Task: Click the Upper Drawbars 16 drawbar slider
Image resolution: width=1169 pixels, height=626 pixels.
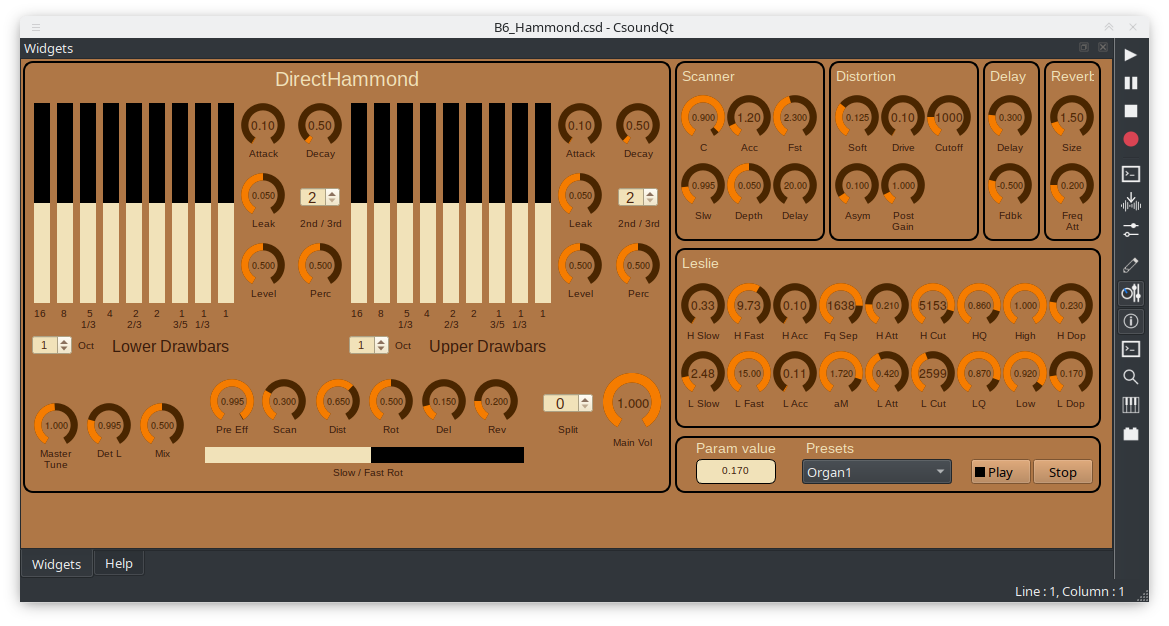Action: coord(359,203)
